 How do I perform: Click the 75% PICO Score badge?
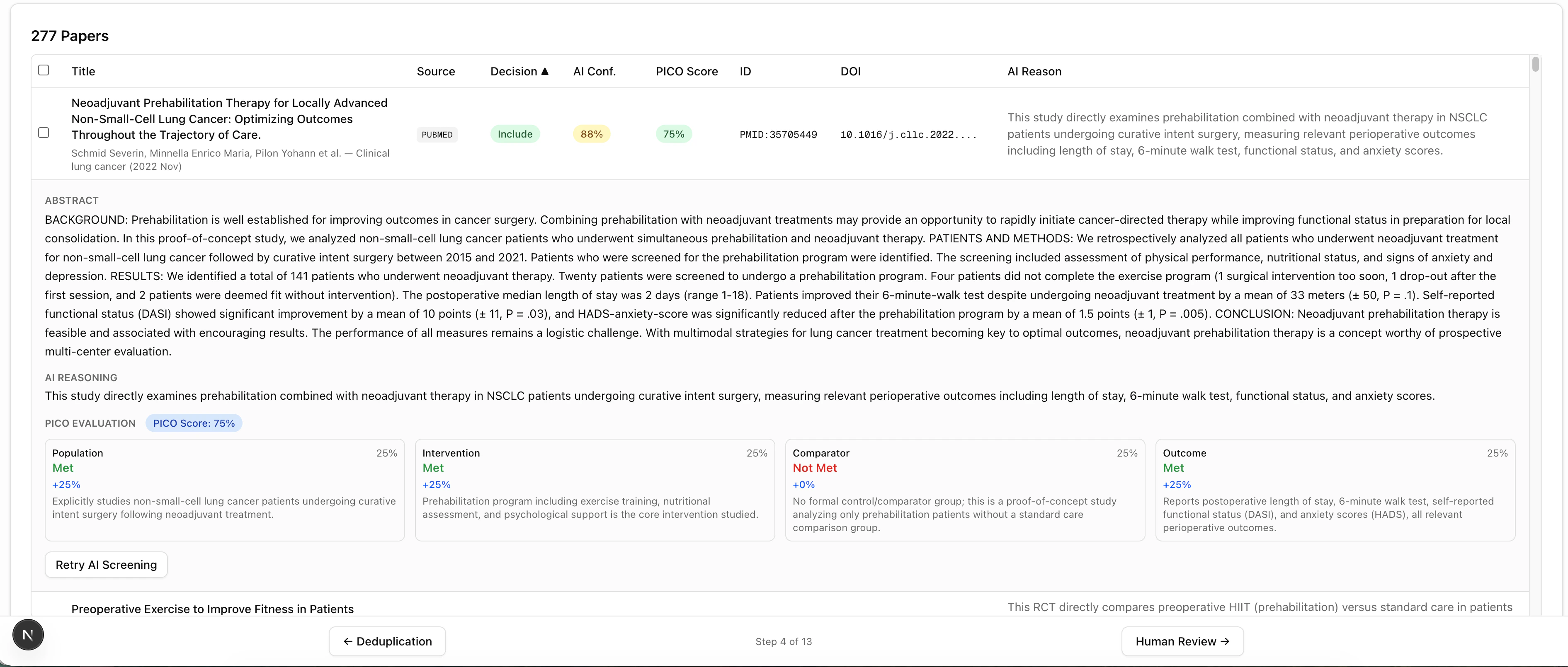point(673,134)
